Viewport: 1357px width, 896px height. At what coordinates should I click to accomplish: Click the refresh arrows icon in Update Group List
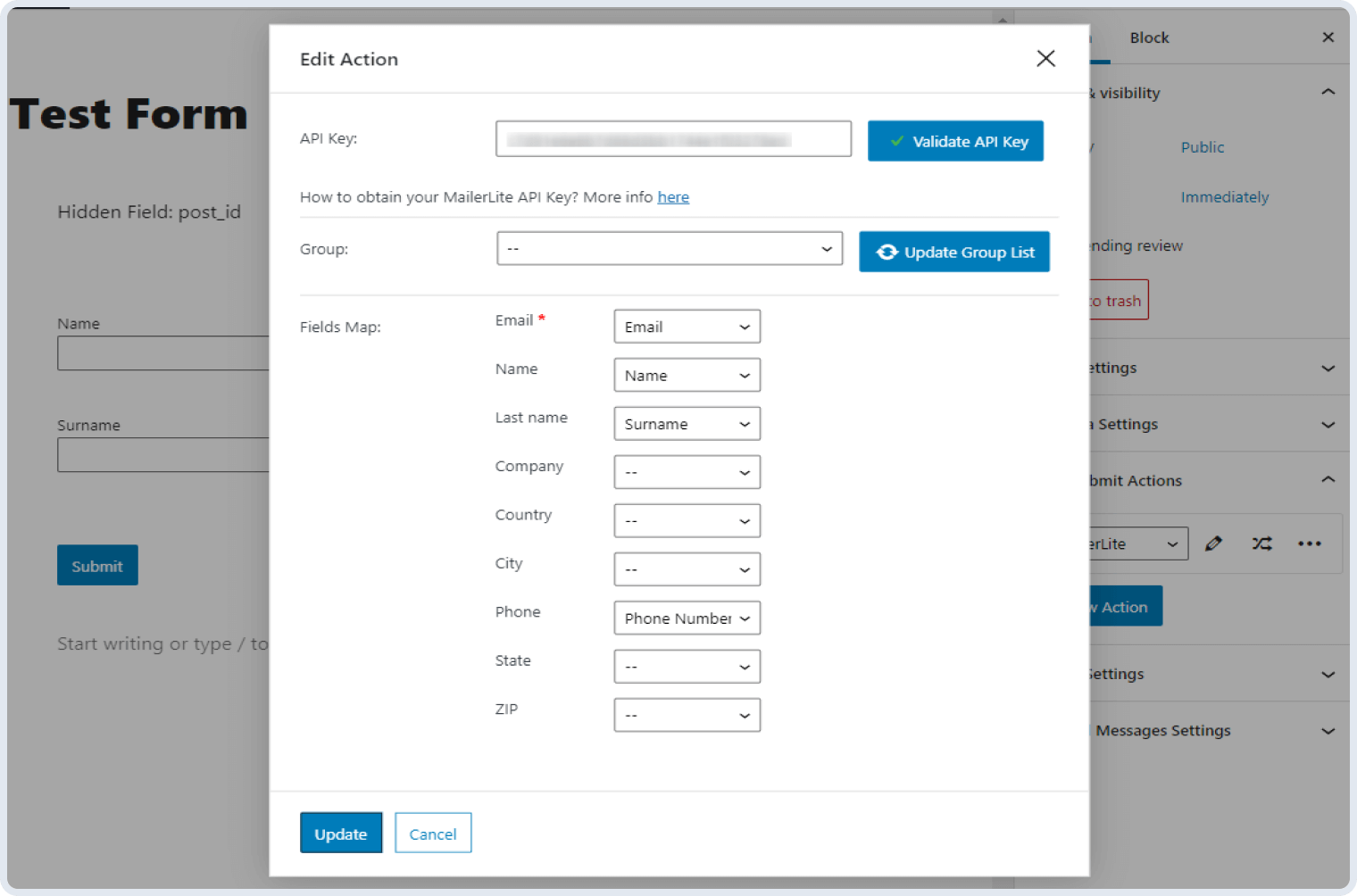(x=887, y=252)
